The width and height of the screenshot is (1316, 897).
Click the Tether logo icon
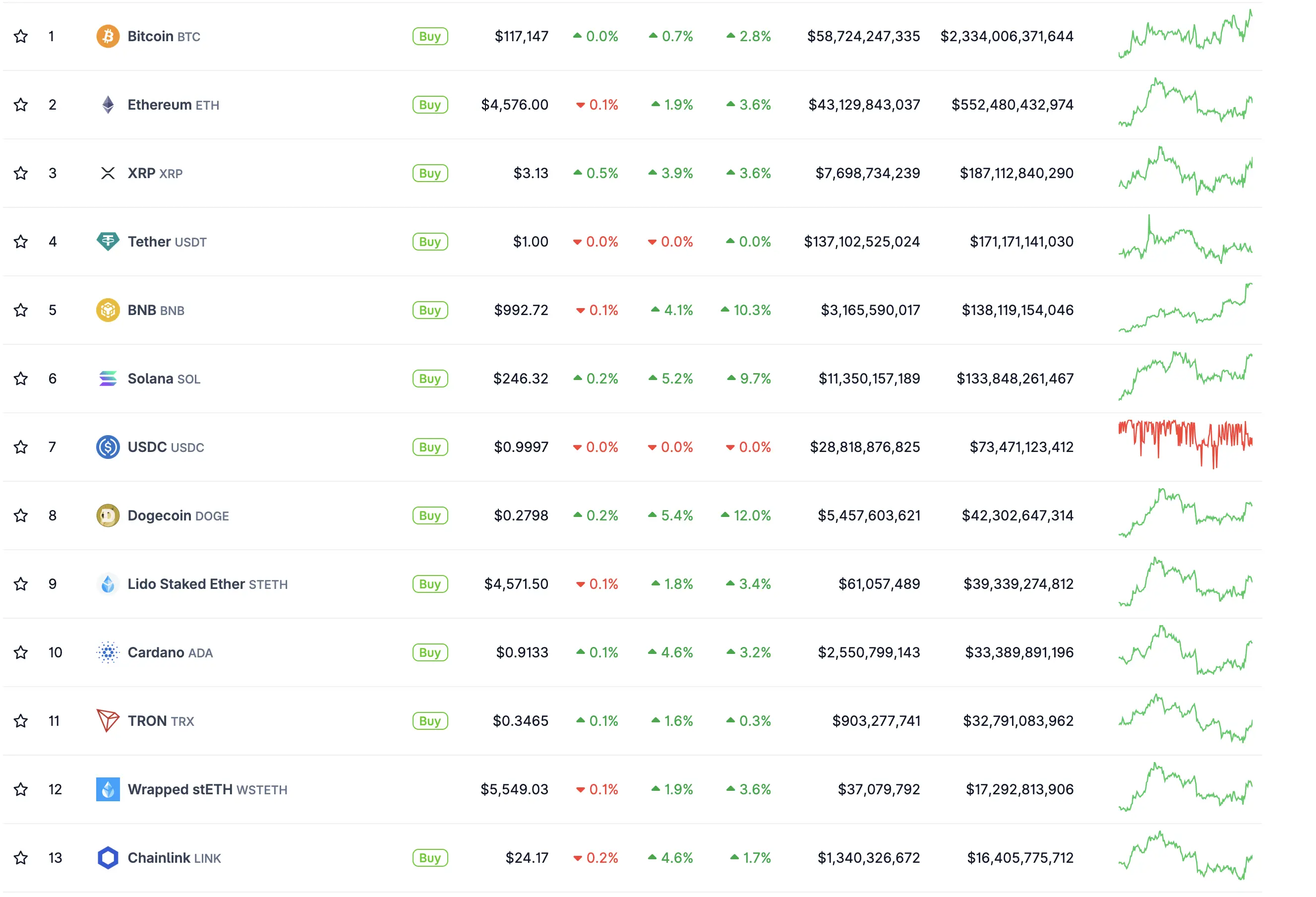click(x=108, y=242)
